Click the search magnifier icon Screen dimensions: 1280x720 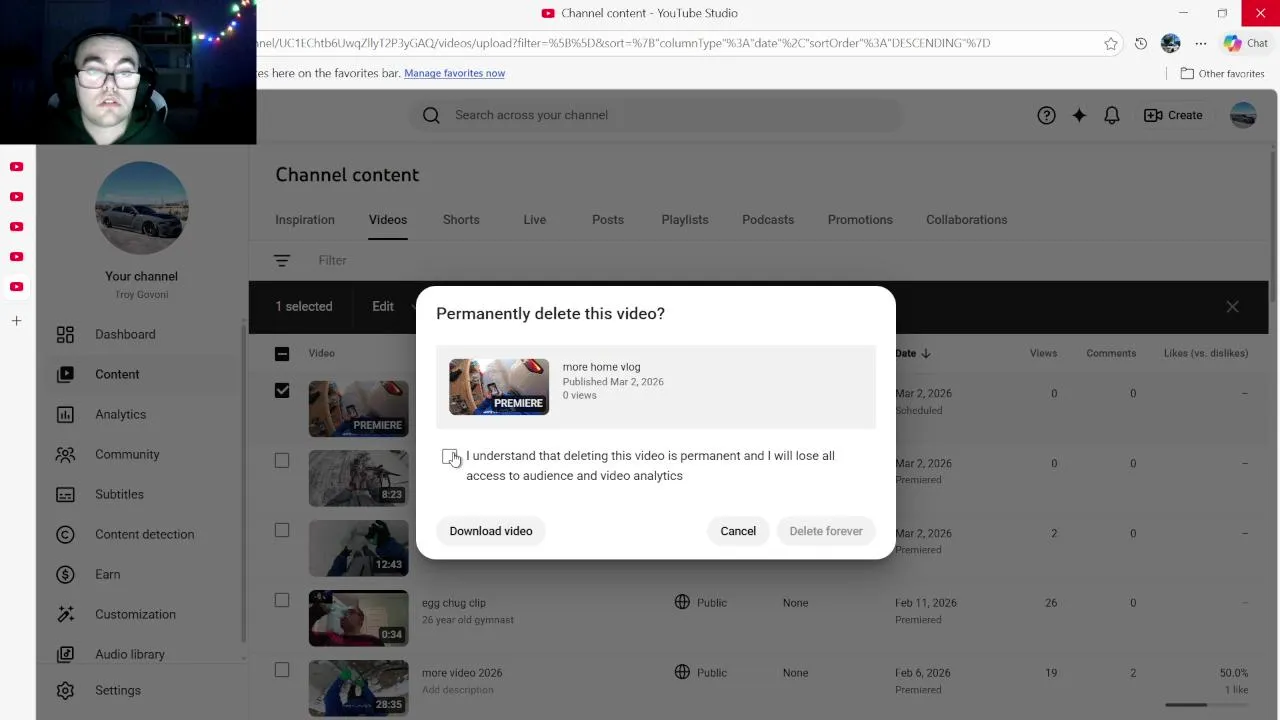[431, 115]
